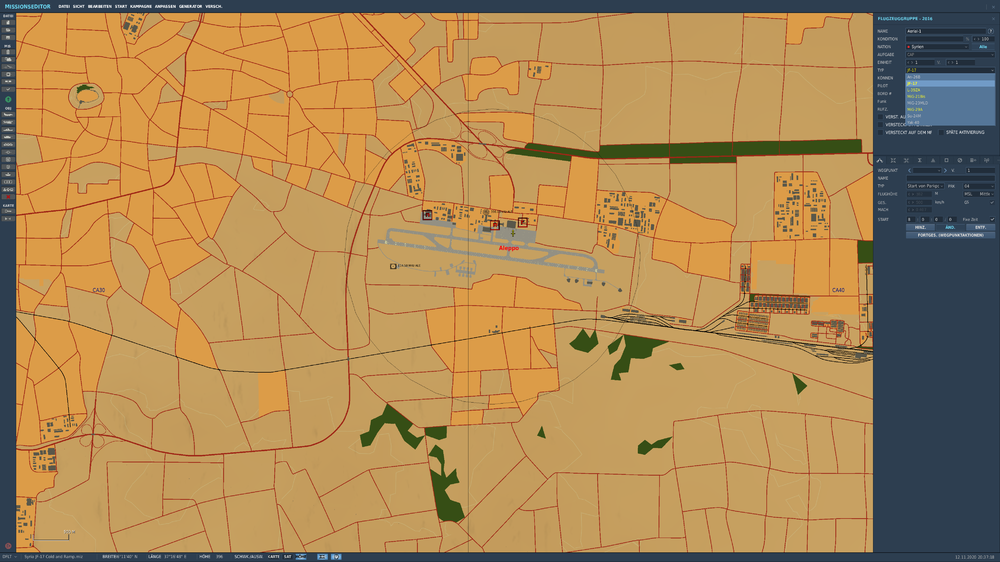1000x562 pixels.
Task: Open the BEARBEITEN menu
Action: [99, 6]
